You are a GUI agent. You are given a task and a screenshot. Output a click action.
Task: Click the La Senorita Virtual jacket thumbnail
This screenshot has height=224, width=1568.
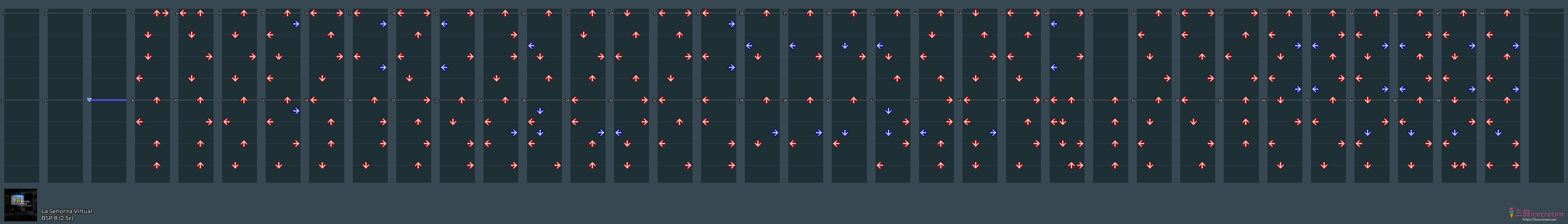tap(21, 205)
